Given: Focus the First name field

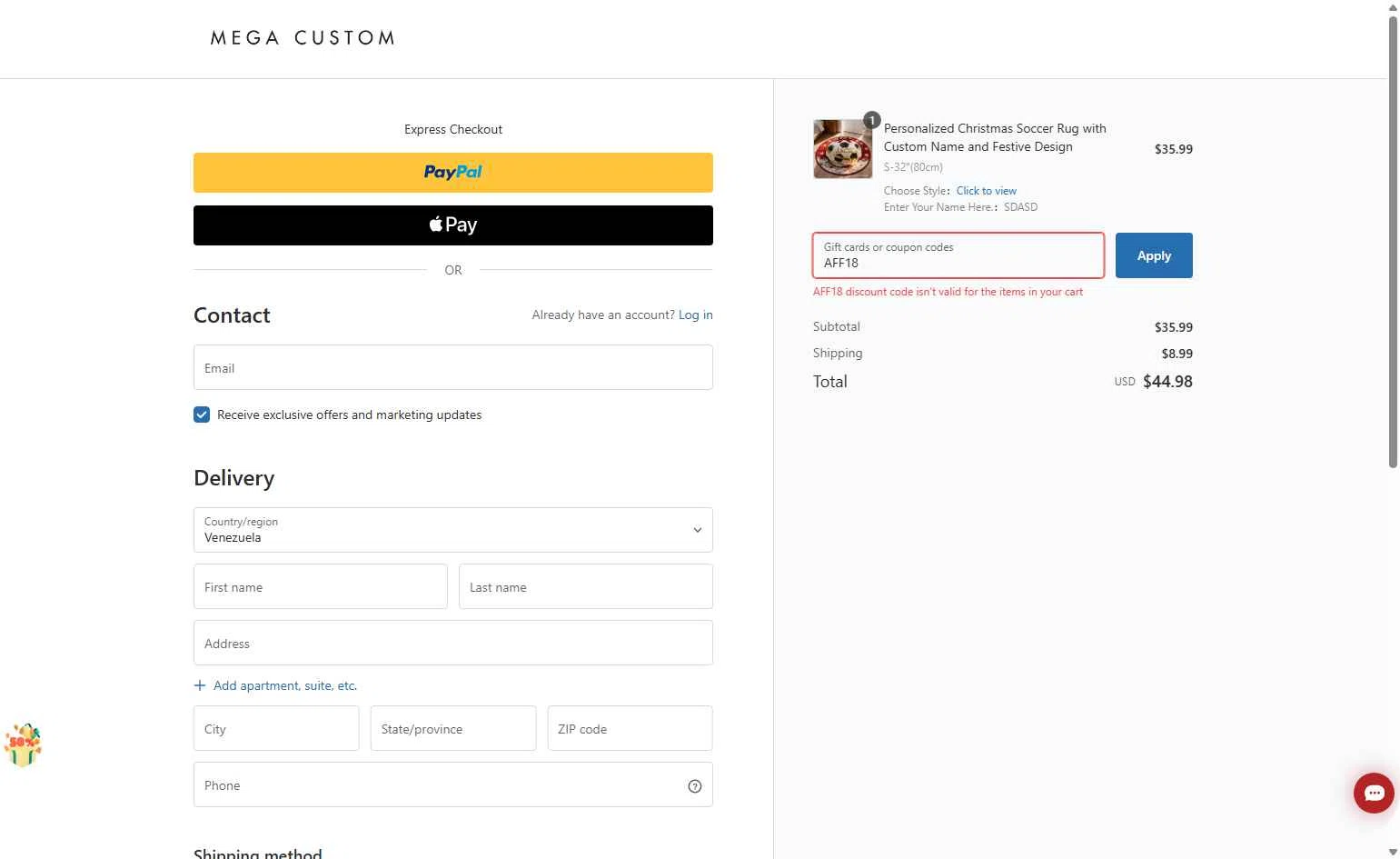Looking at the screenshot, I should pos(321,586).
